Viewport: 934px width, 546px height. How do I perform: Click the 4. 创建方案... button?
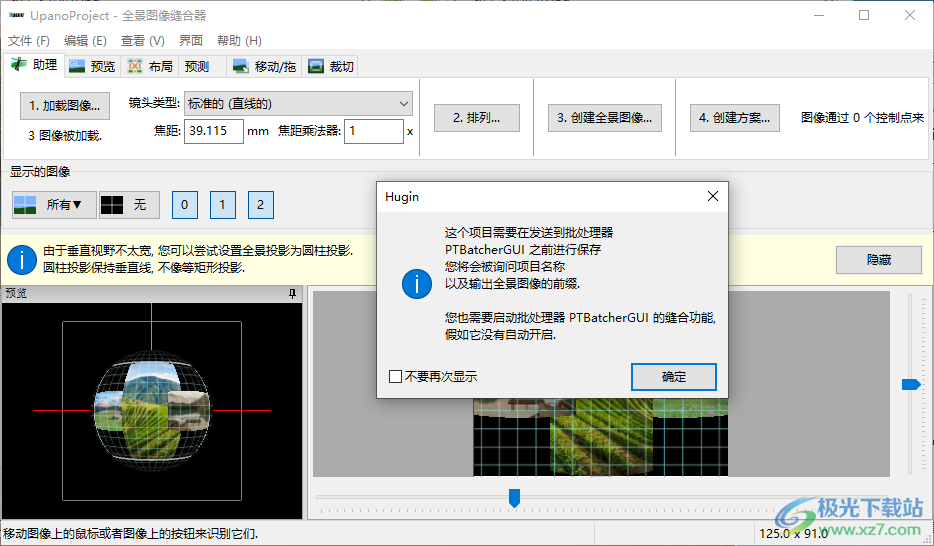tap(734, 118)
